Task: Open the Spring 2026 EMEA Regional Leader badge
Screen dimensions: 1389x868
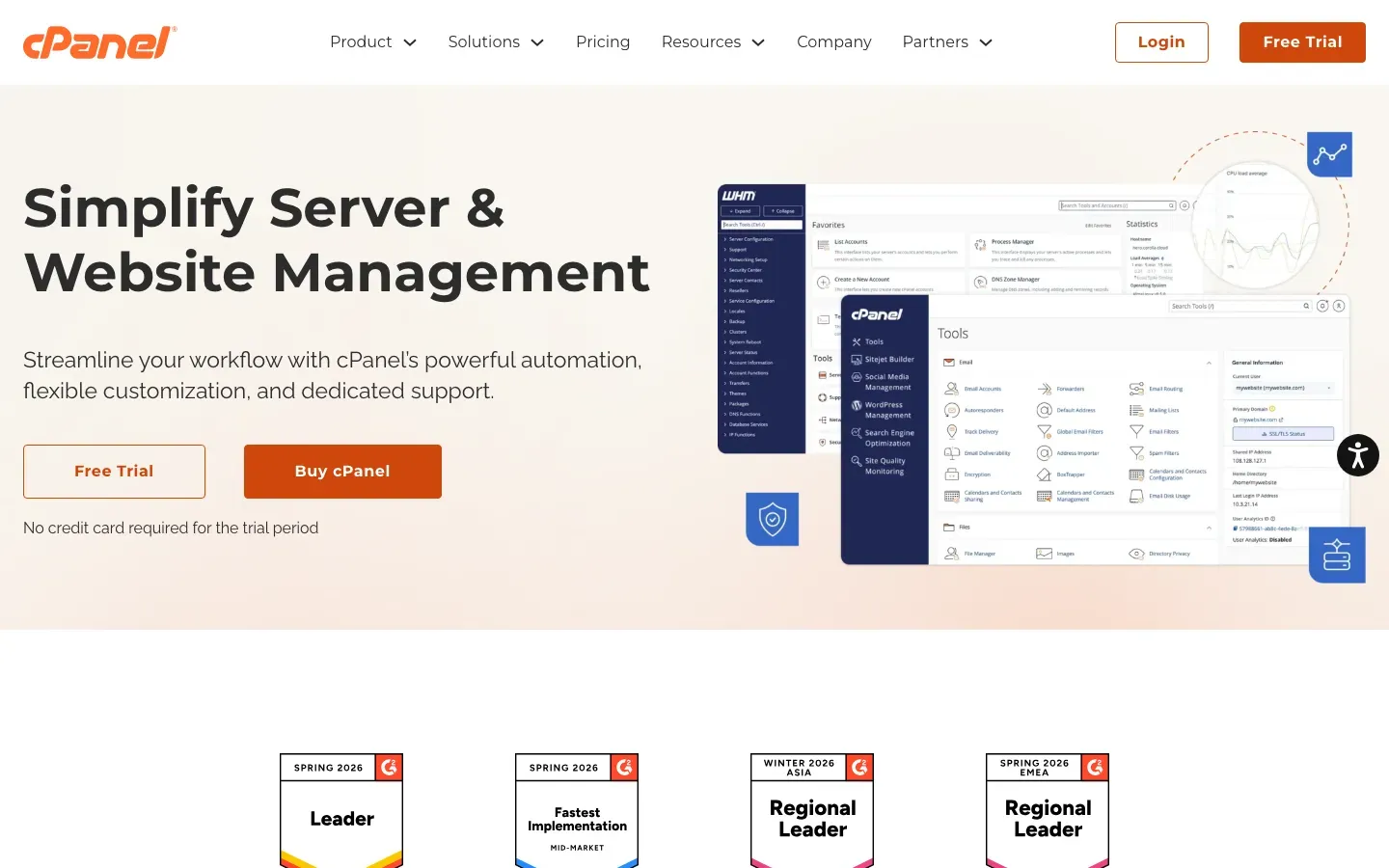Action: coord(1048,810)
